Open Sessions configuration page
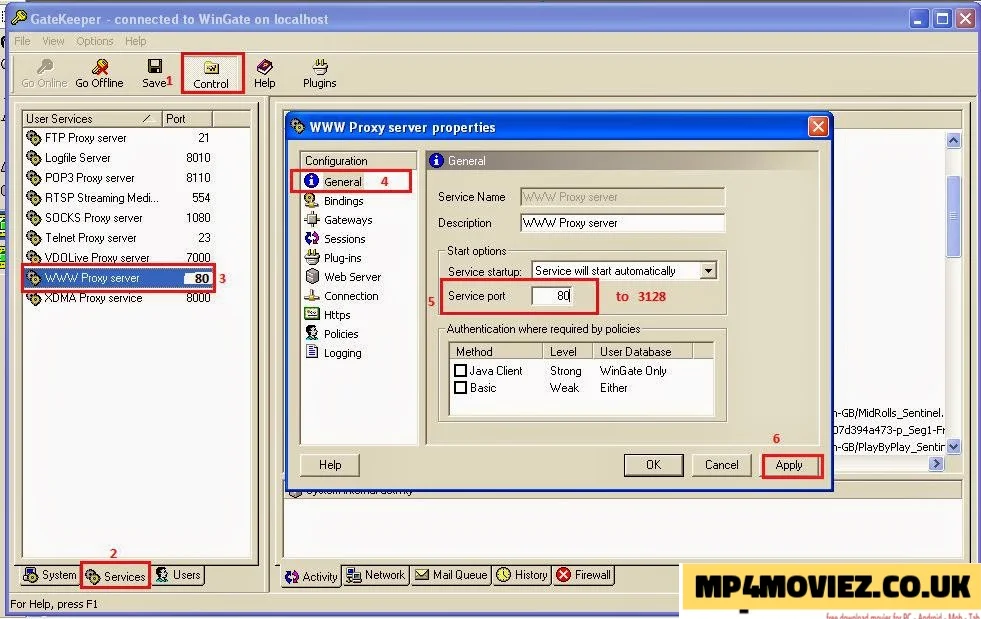Viewport: 981px width, 619px height. click(344, 239)
